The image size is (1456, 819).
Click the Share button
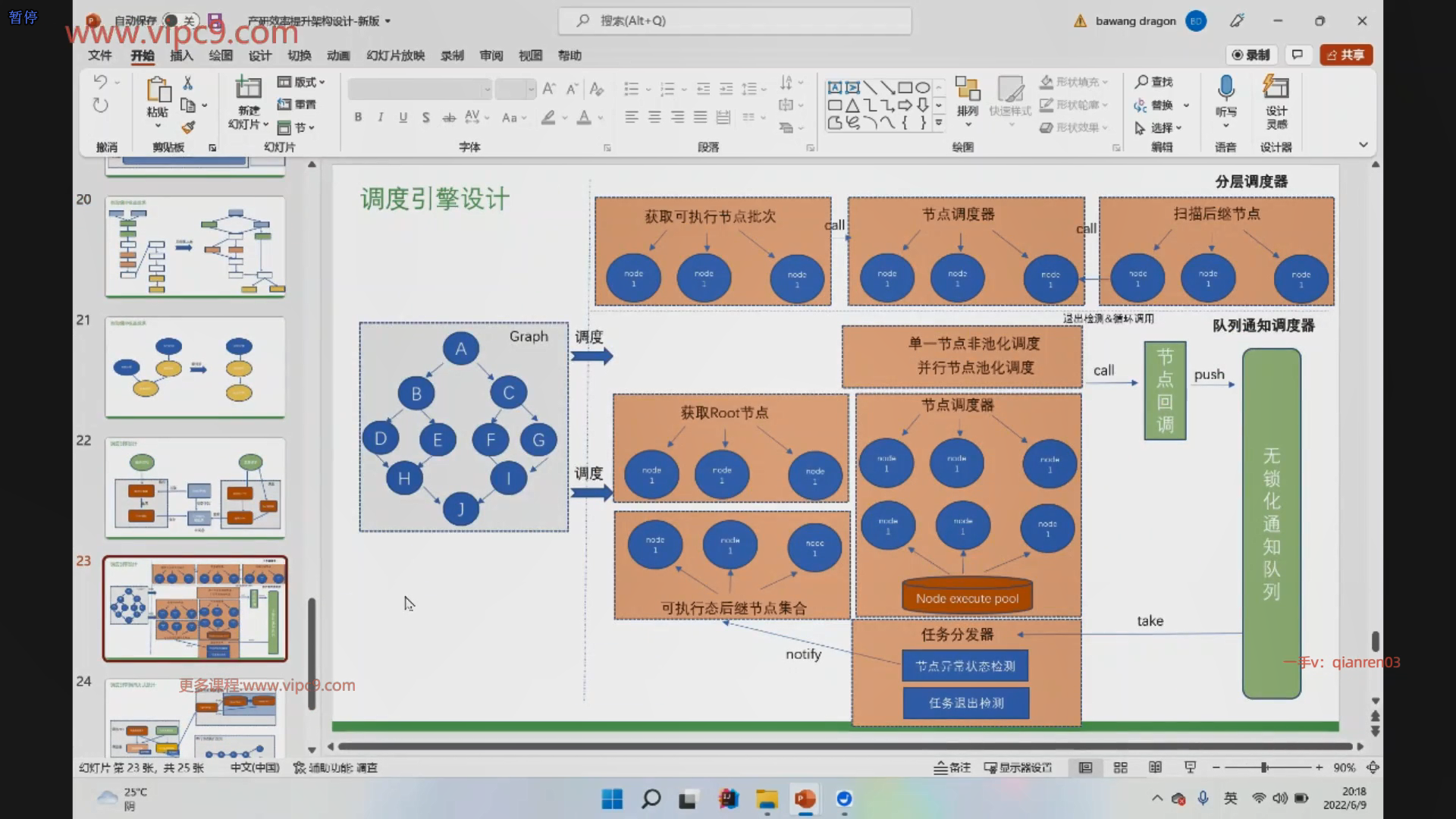click(1346, 55)
